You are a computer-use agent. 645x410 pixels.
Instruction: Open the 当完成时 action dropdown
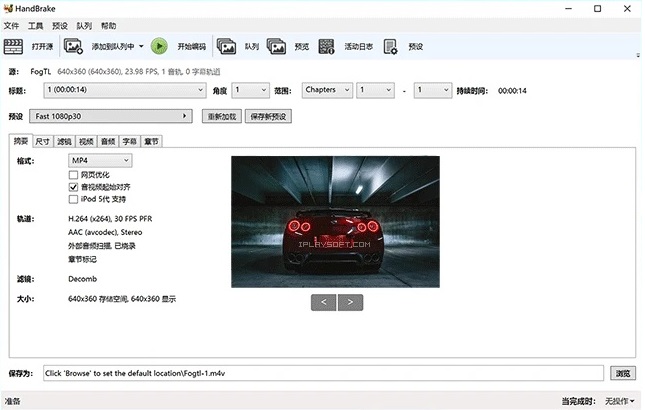click(x=619, y=401)
